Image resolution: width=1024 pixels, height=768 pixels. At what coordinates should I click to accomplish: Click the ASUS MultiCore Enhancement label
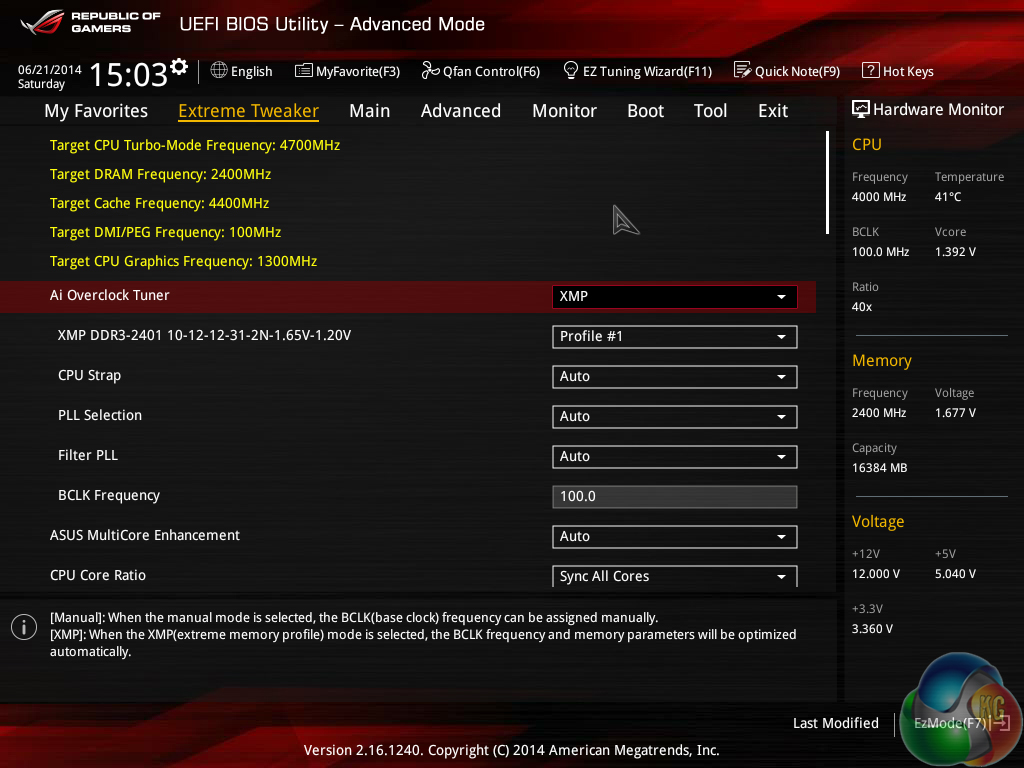(x=145, y=535)
